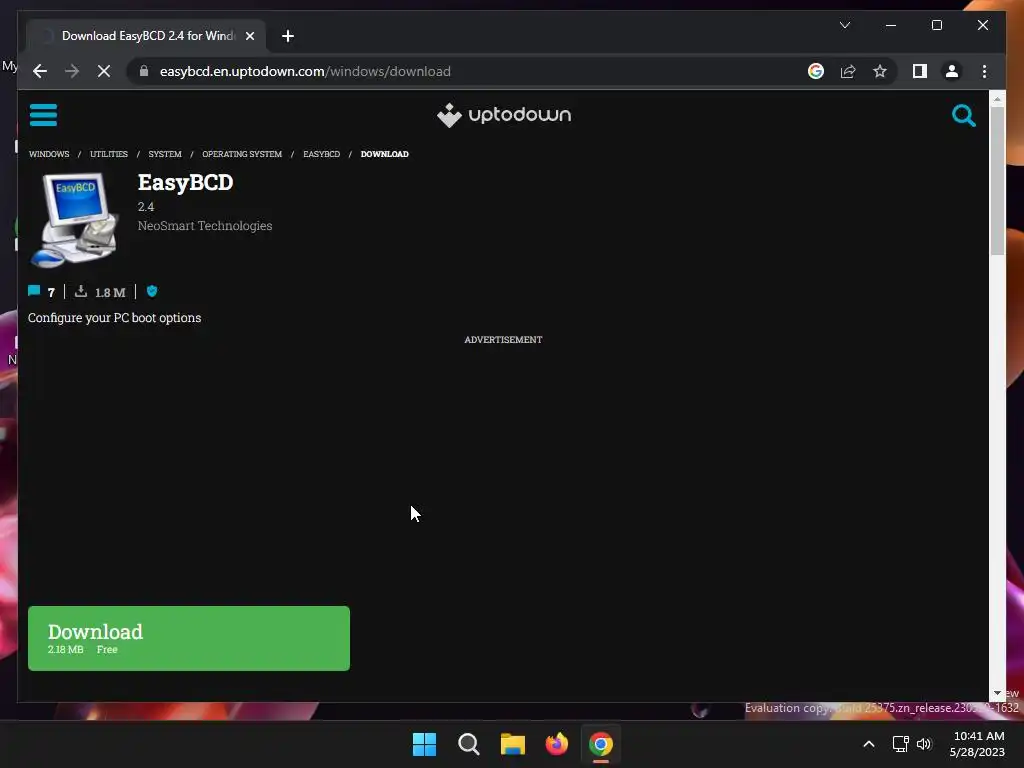Image resolution: width=1024 pixels, height=768 pixels.
Task: Click the EasyBCD app icon image
Action: pos(74,219)
